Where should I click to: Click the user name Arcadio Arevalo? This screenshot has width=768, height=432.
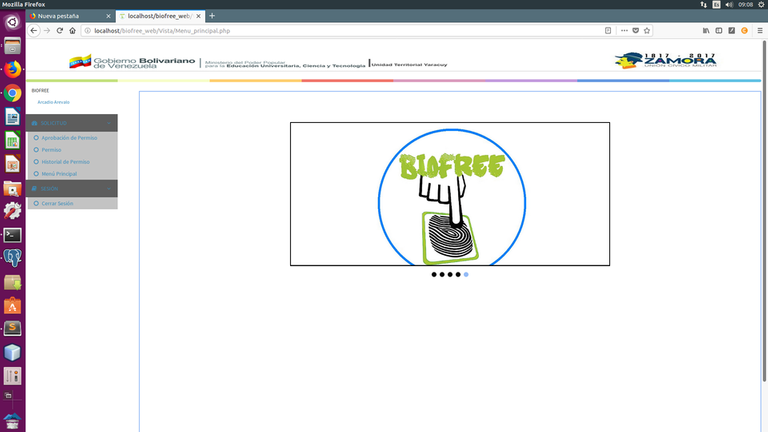[x=53, y=102]
